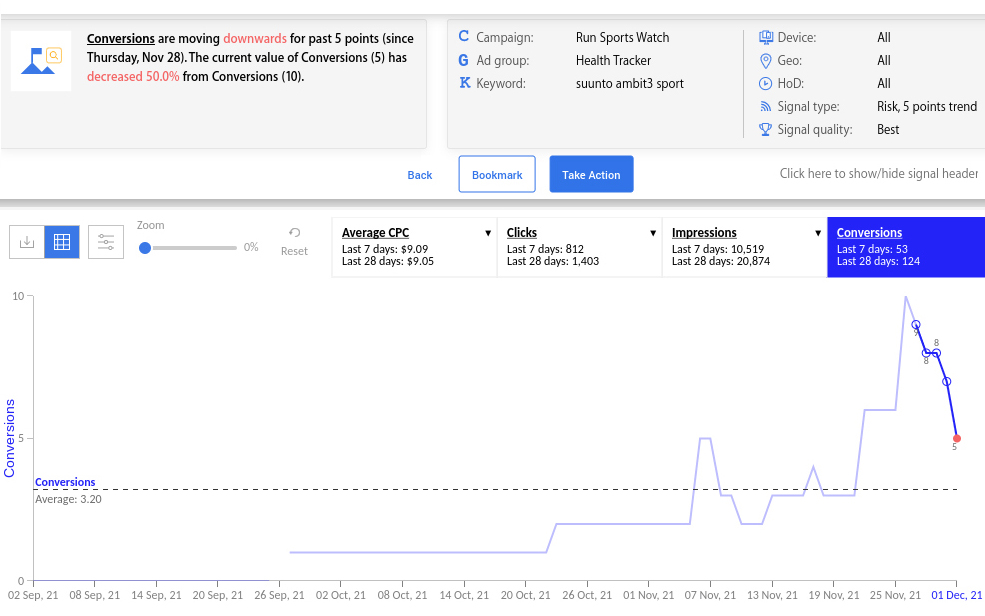The width and height of the screenshot is (985, 616).
Task: Click the HoD clock icon
Action: point(766,84)
